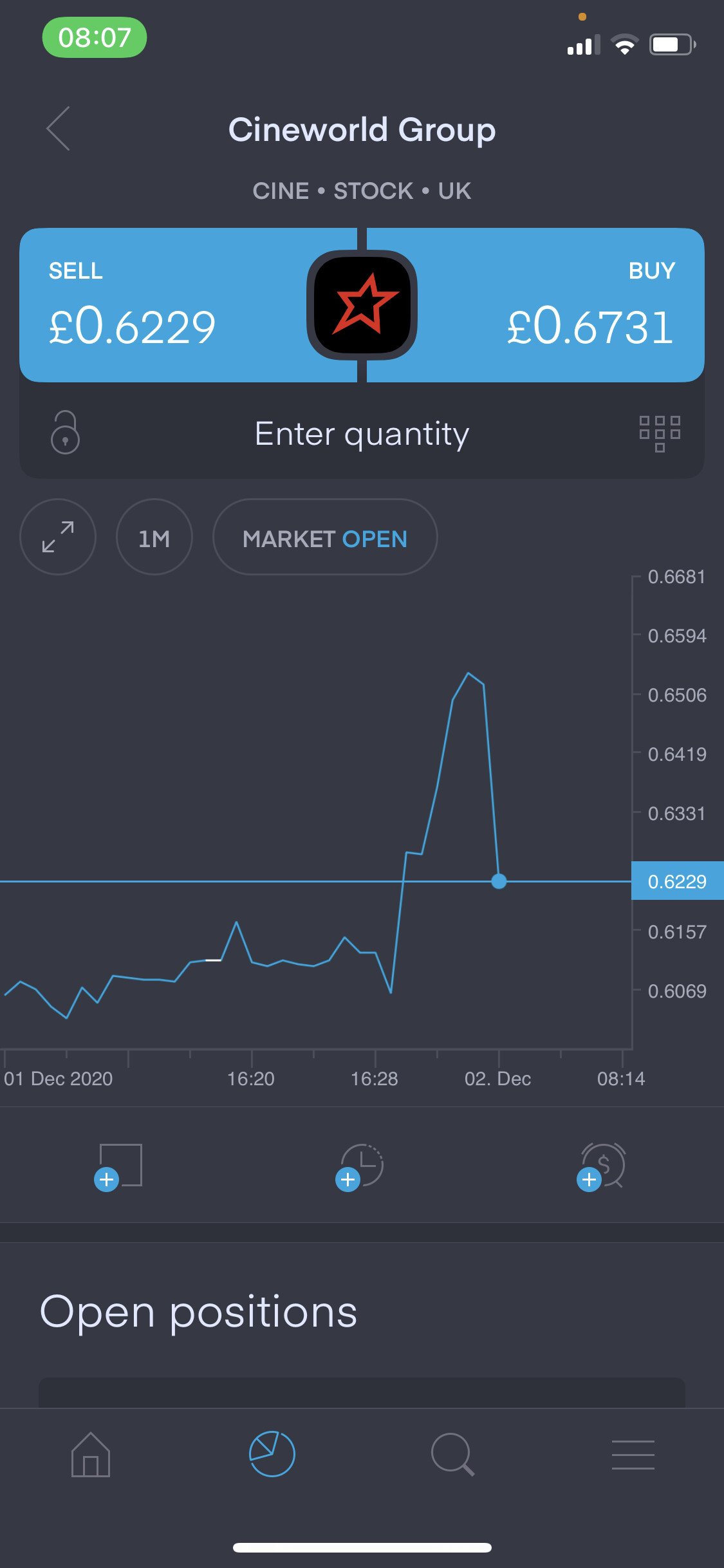Toggle the quantity lock icon

click(65, 433)
